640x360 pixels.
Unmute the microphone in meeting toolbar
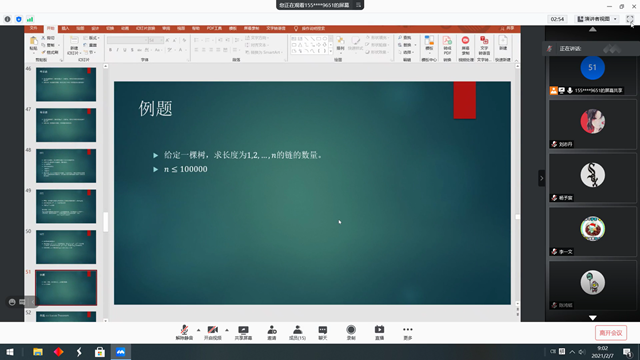pos(184,332)
